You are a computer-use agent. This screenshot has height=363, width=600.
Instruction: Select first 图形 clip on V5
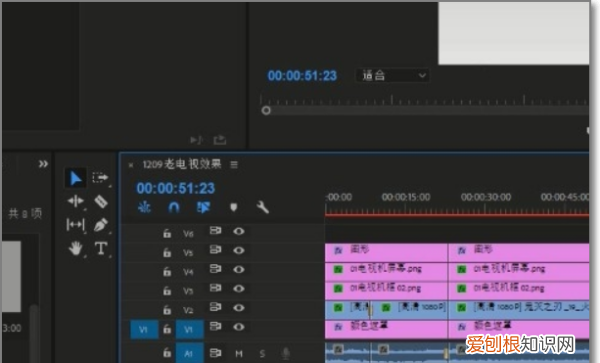click(x=386, y=252)
